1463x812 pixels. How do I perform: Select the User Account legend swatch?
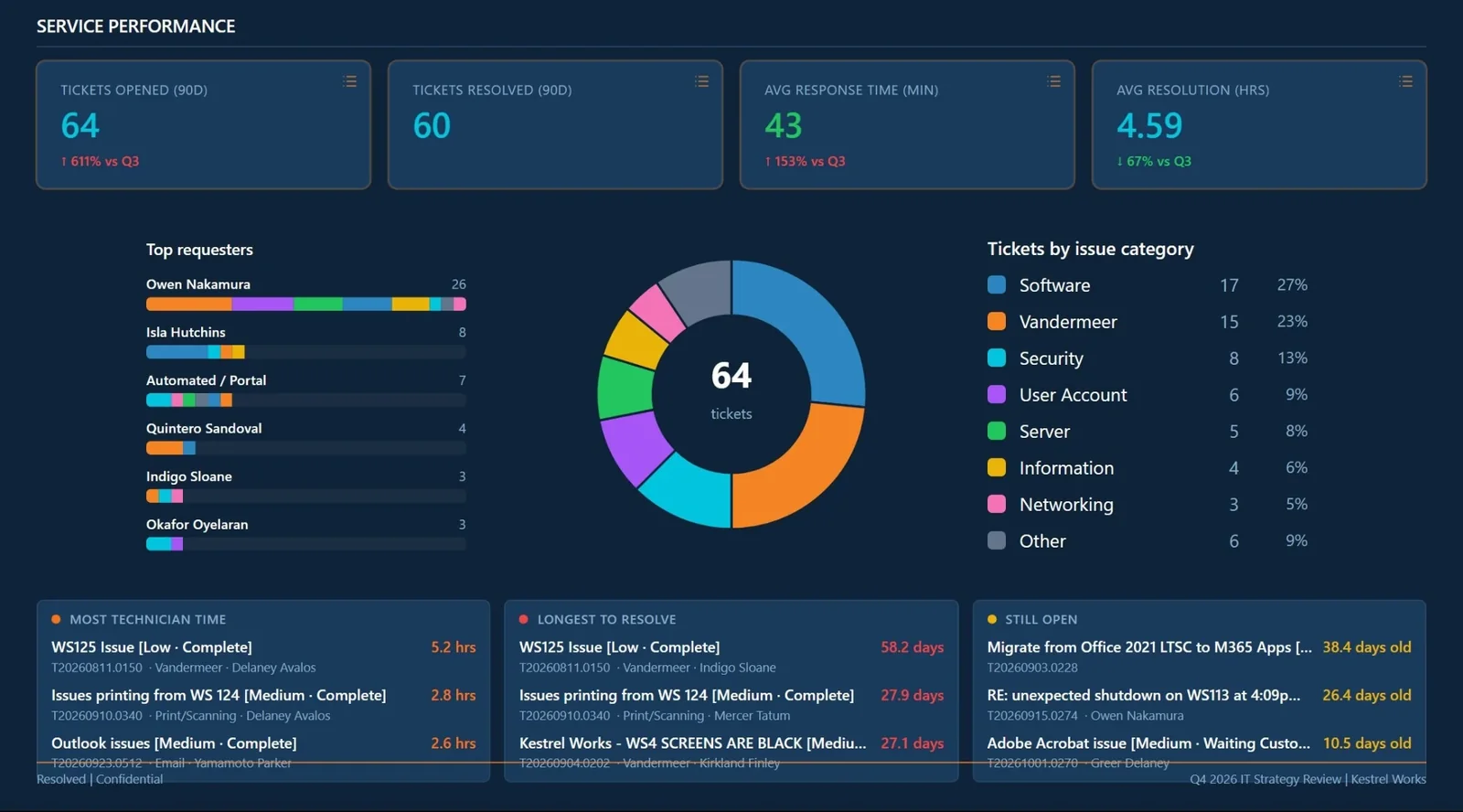coord(997,394)
